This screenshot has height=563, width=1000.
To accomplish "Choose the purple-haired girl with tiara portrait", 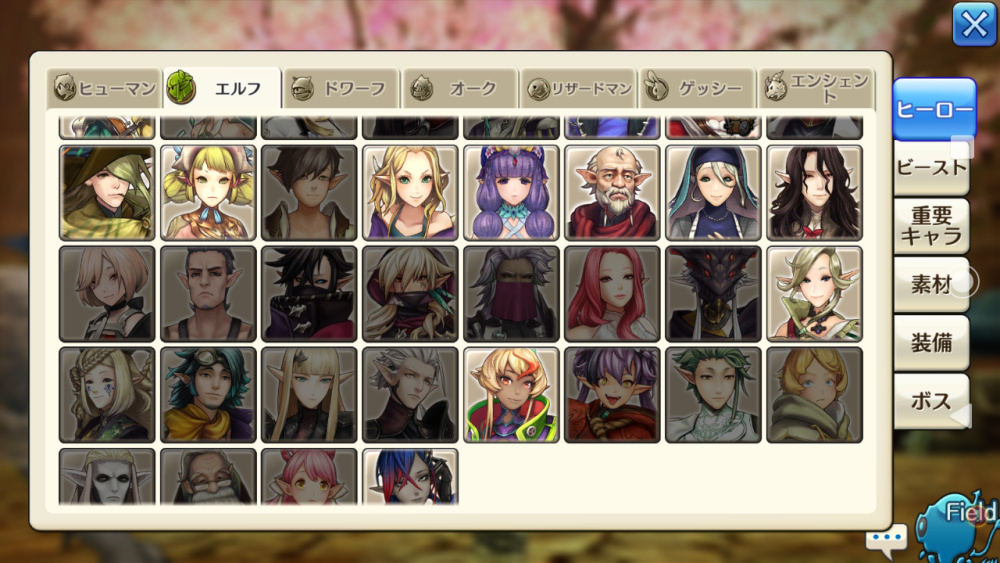I will [511, 193].
